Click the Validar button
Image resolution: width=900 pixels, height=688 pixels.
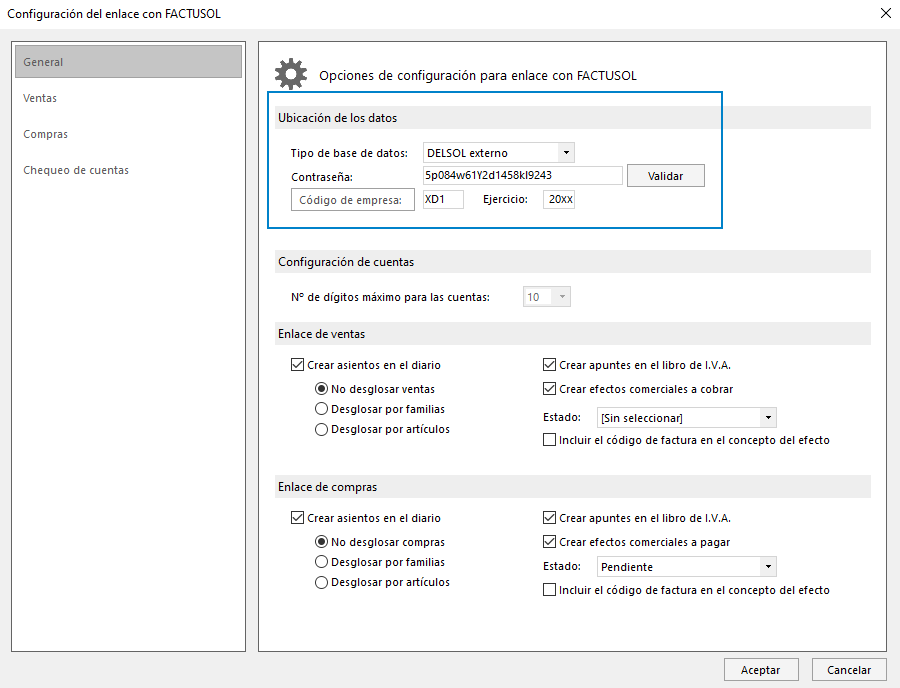tap(666, 176)
